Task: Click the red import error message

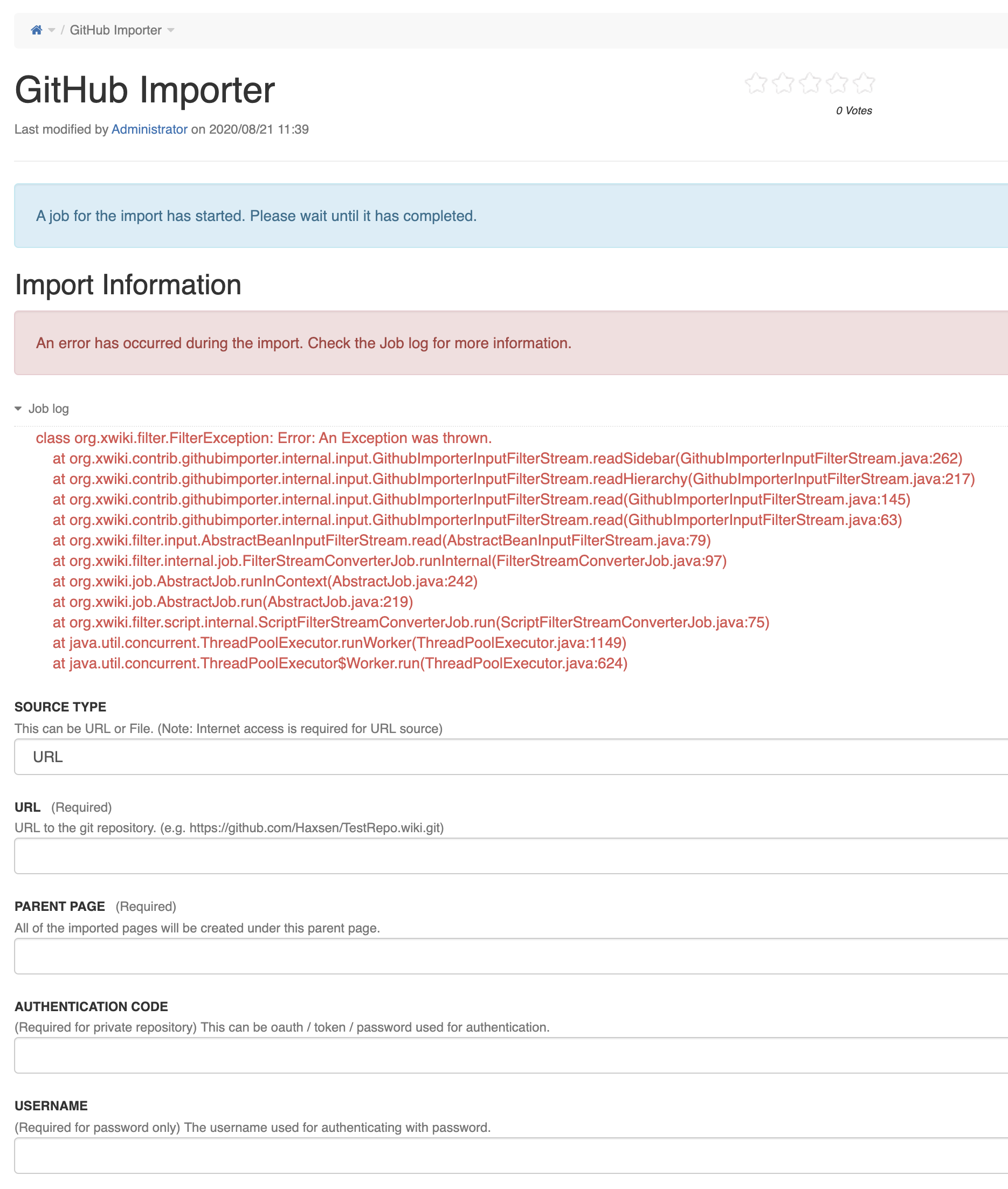Action: click(303, 343)
